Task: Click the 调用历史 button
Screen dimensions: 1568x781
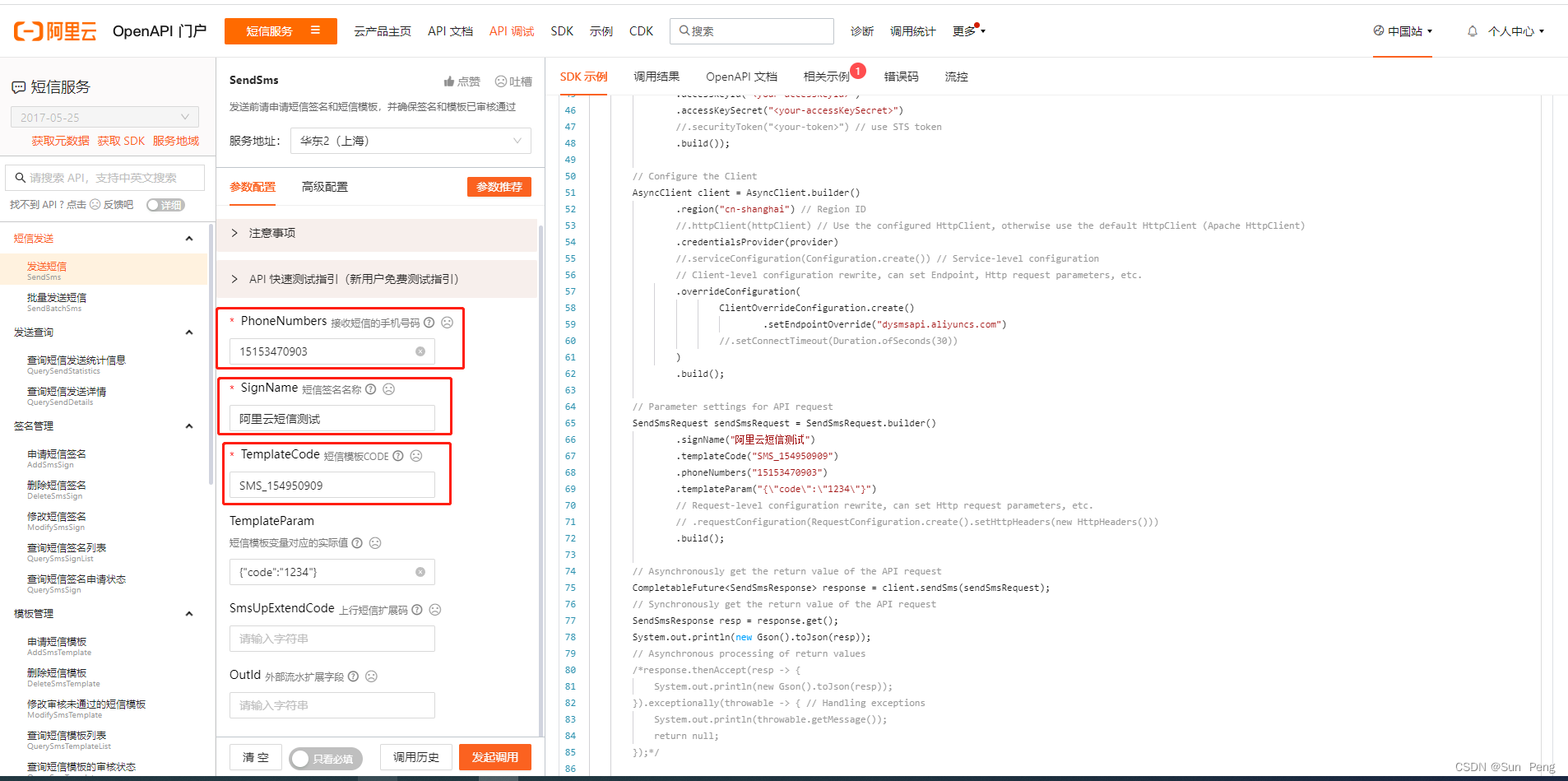Action: (416, 757)
